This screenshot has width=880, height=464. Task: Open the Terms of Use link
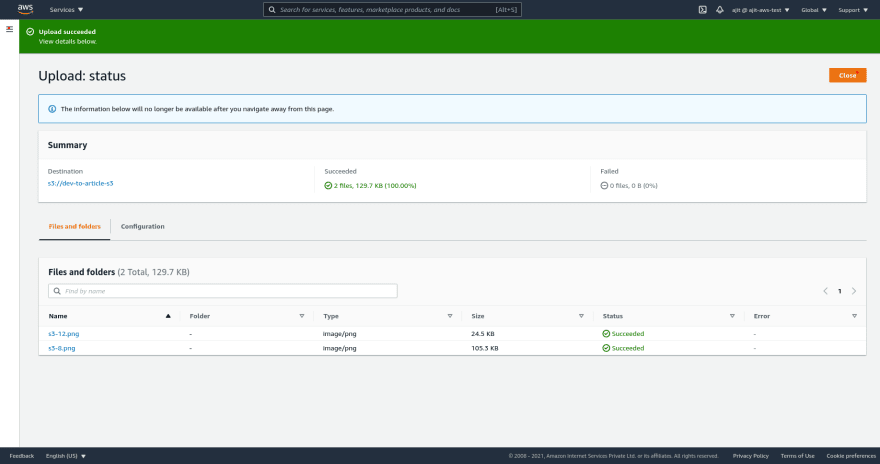(x=798, y=456)
